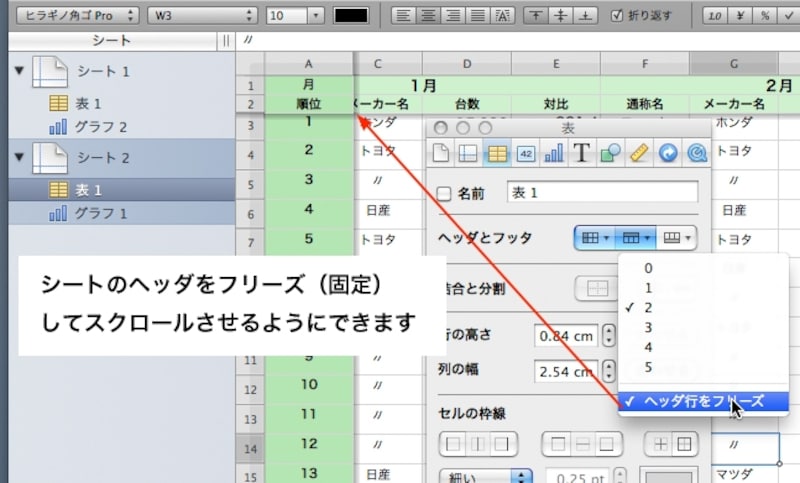Open the Graphic inspector tab
This screenshot has width=800, height=483.
point(610,152)
